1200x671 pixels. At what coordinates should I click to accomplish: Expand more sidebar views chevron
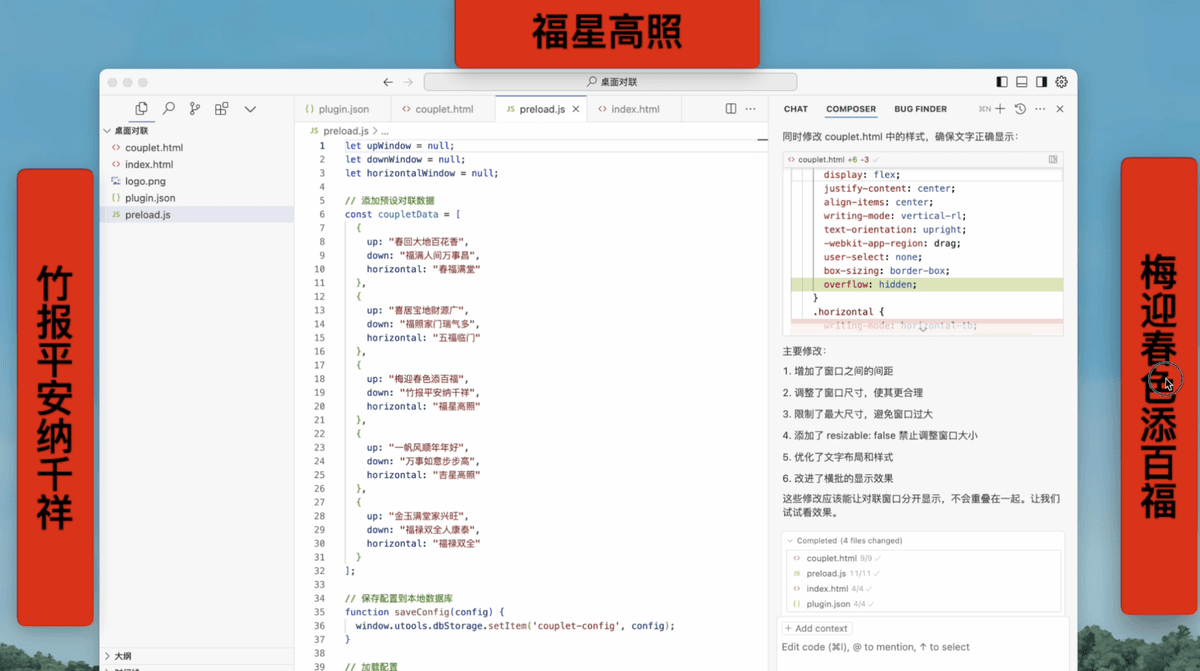click(250, 109)
